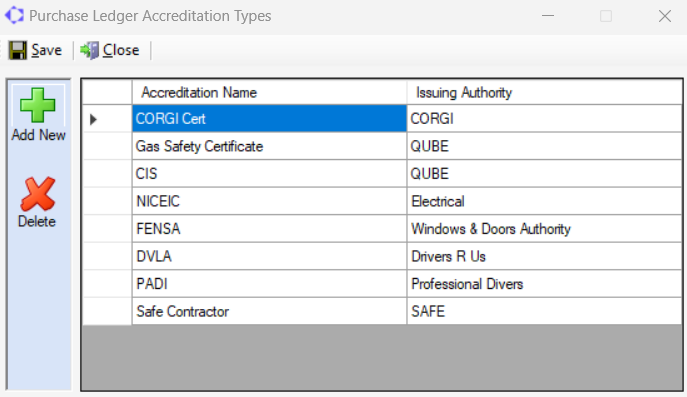
Task: Close the Accreditation Types window
Action: 665,16
